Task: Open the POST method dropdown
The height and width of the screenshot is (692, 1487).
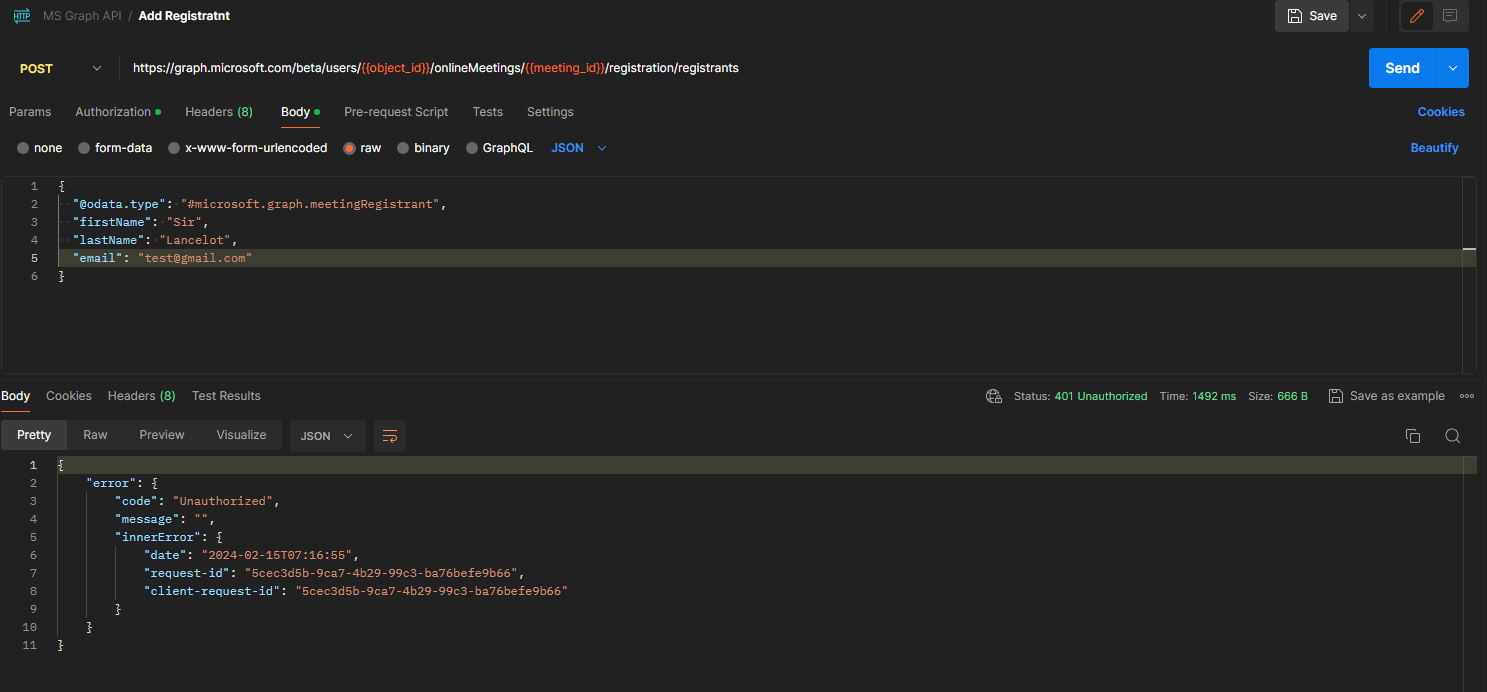Action: (59, 68)
